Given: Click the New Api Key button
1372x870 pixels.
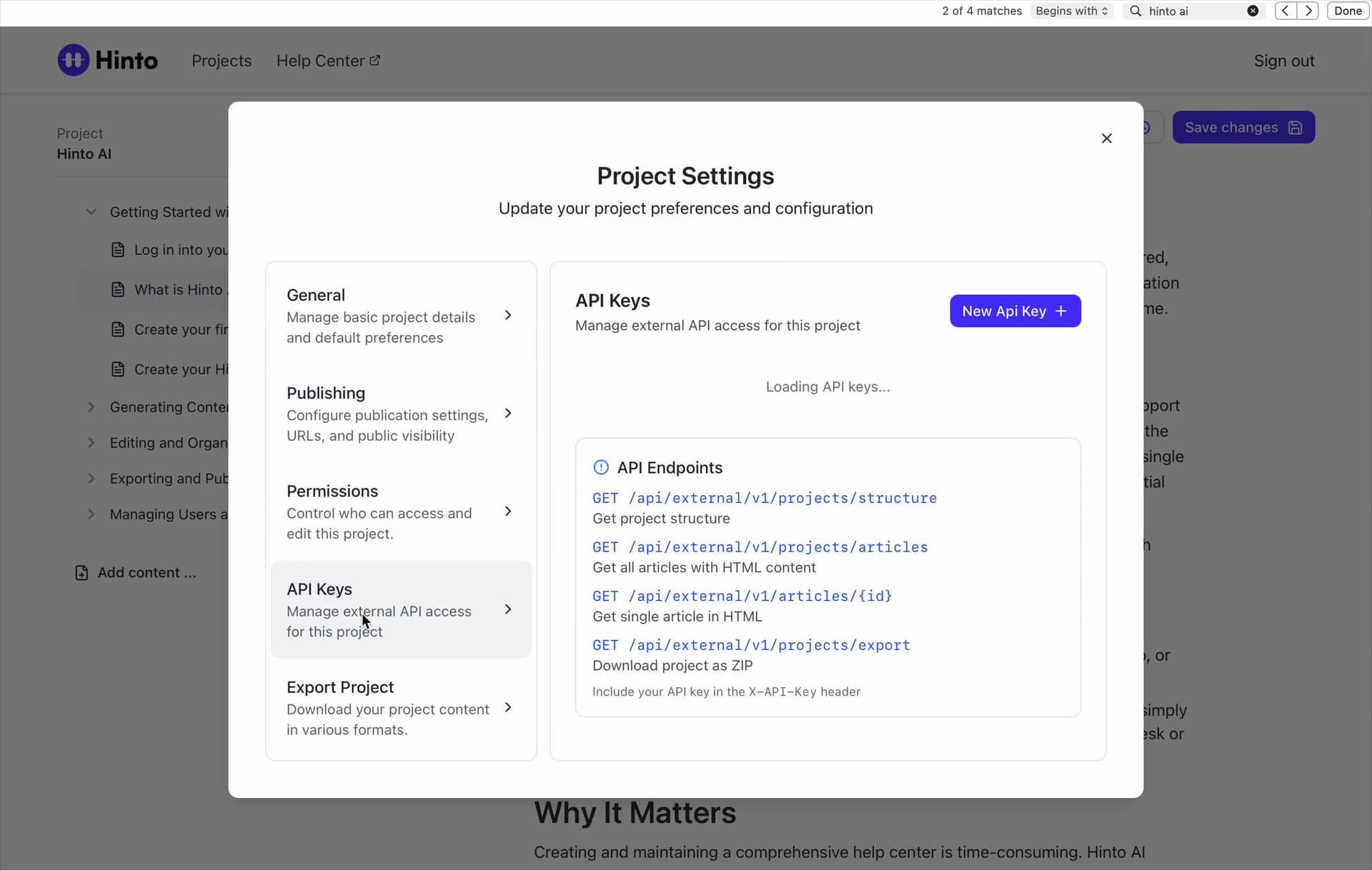Looking at the screenshot, I should click(1015, 311).
